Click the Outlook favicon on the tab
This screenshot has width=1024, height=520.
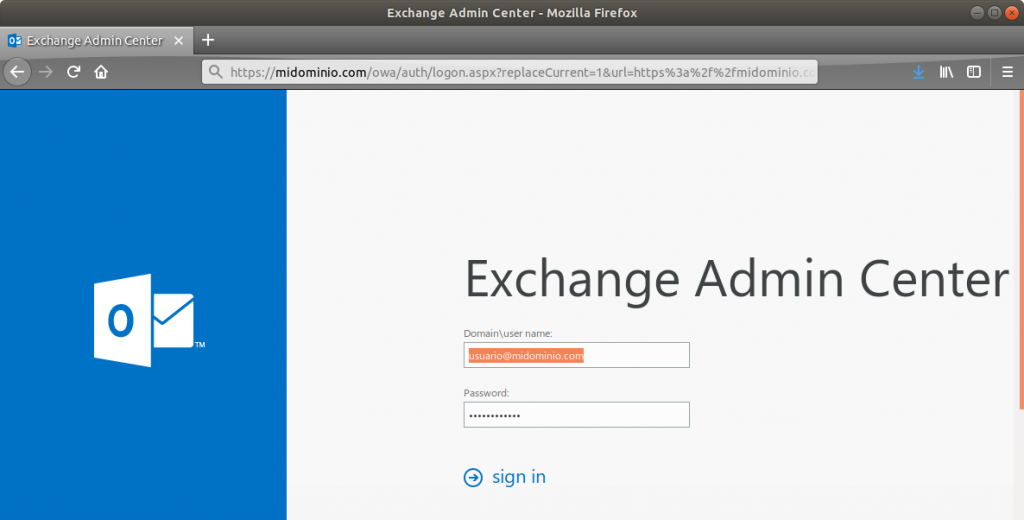(14, 41)
